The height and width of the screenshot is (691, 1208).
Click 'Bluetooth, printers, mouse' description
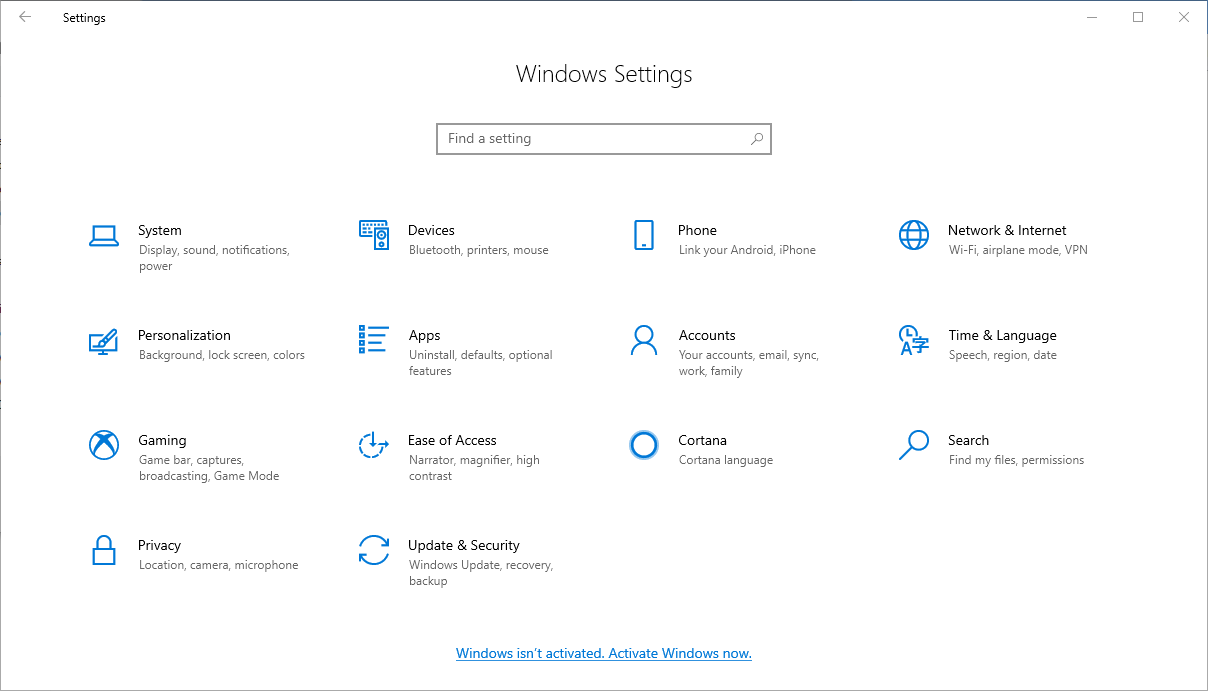pos(478,250)
